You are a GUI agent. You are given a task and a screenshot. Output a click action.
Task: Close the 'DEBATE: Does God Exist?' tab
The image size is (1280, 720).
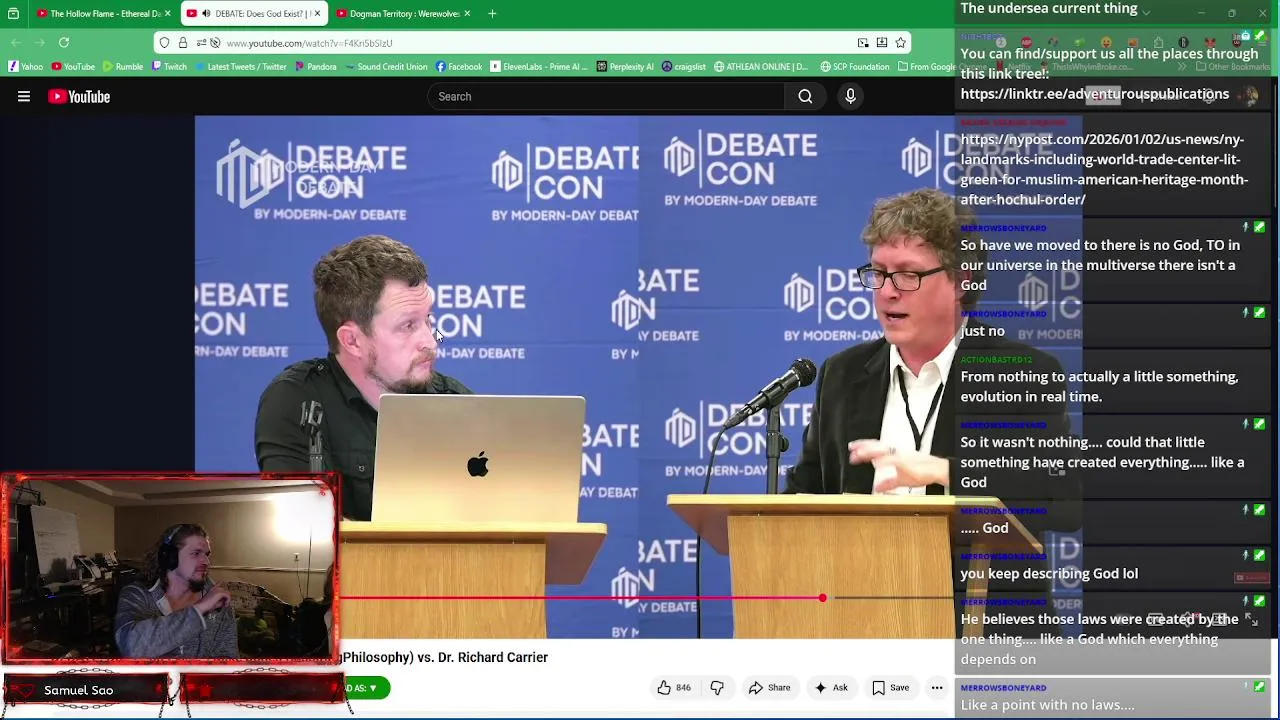tap(317, 14)
